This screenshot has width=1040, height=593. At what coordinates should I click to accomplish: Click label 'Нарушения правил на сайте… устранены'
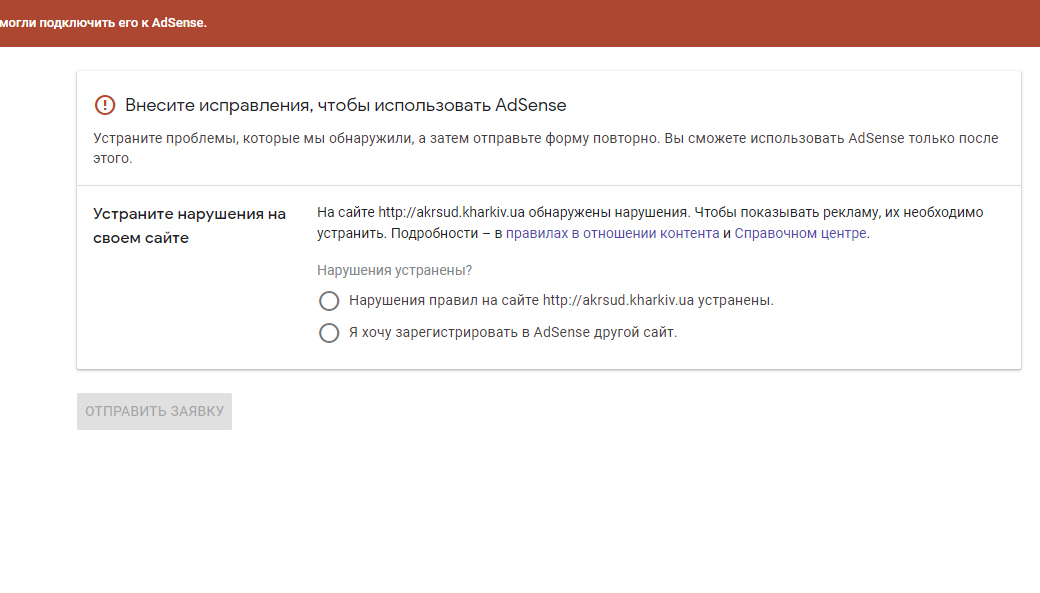pos(561,300)
